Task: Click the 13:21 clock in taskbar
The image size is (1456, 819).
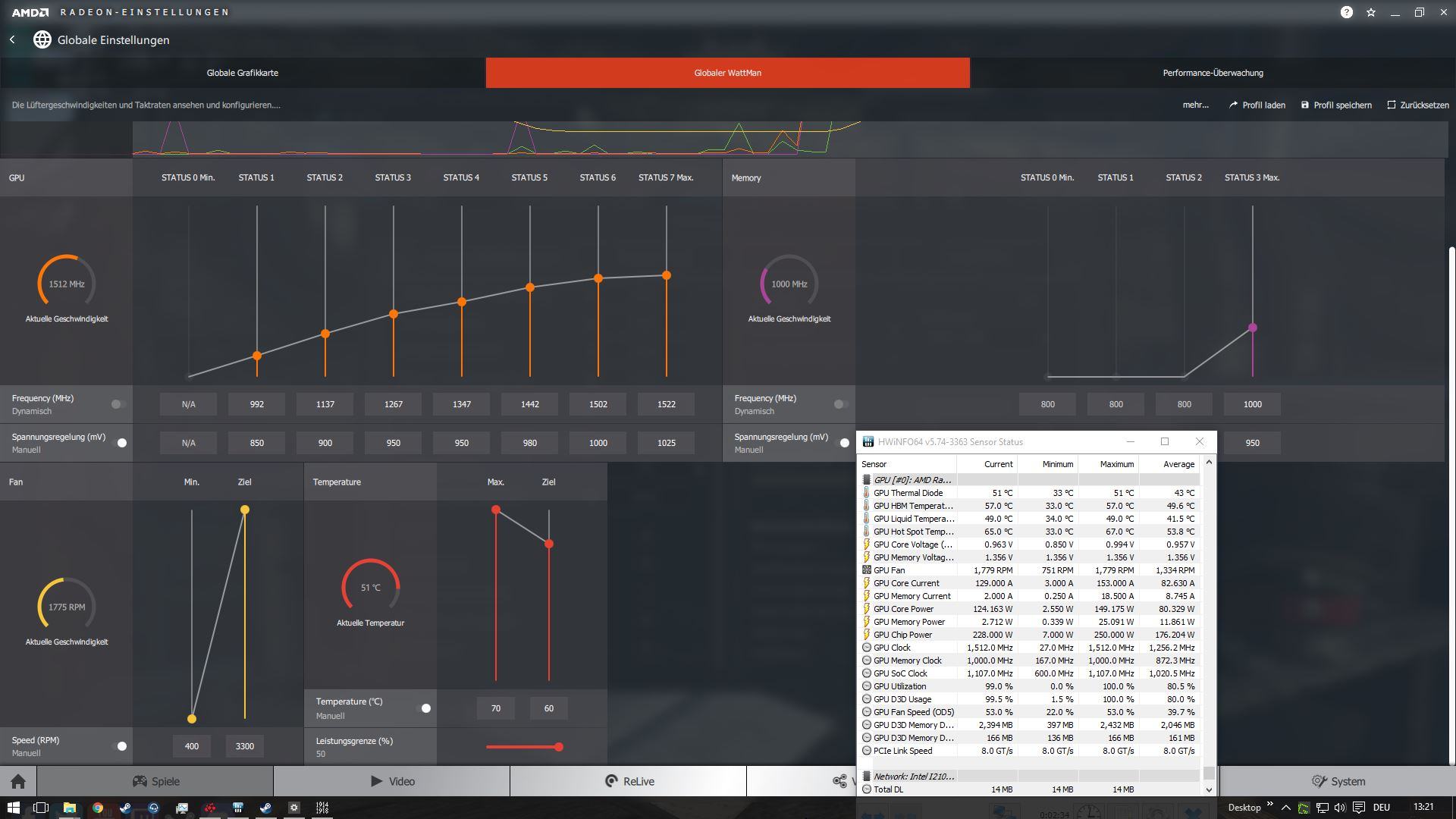Action: pyautogui.click(x=1423, y=807)
